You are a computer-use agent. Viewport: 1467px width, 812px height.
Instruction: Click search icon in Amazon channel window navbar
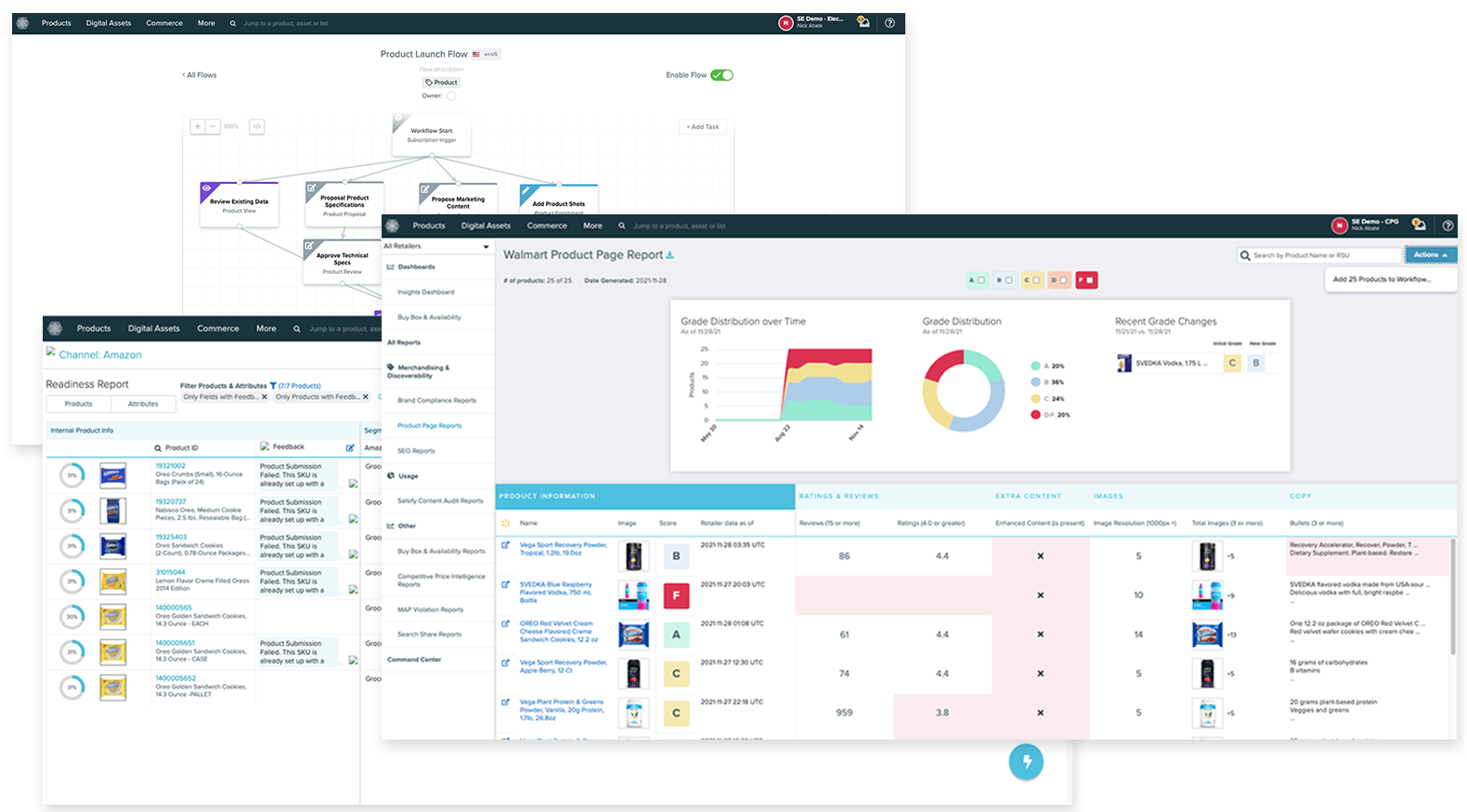click(x=297, y=329)
